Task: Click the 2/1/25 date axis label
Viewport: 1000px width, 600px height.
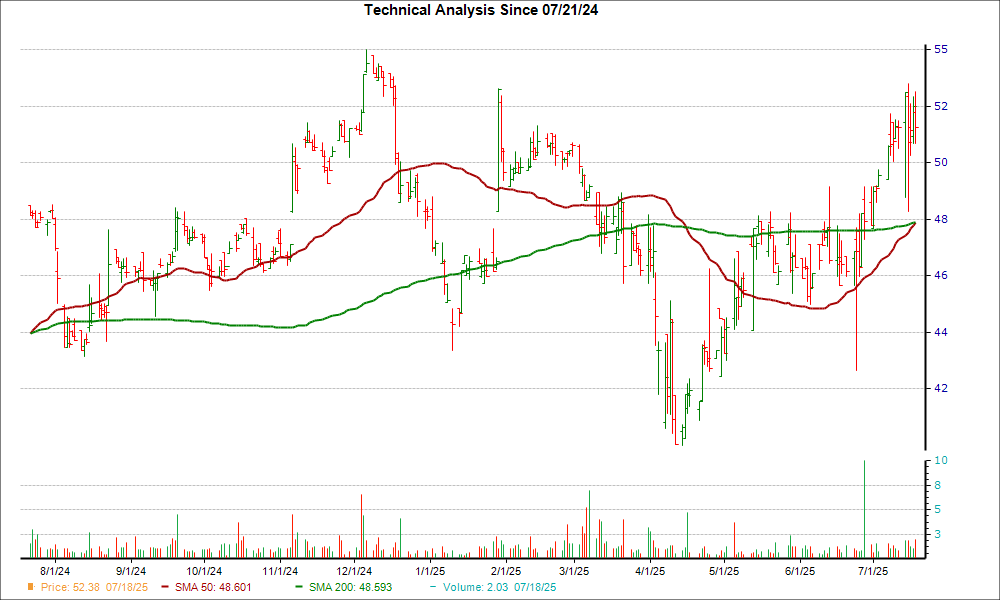Action: click(x=506, y=571)
